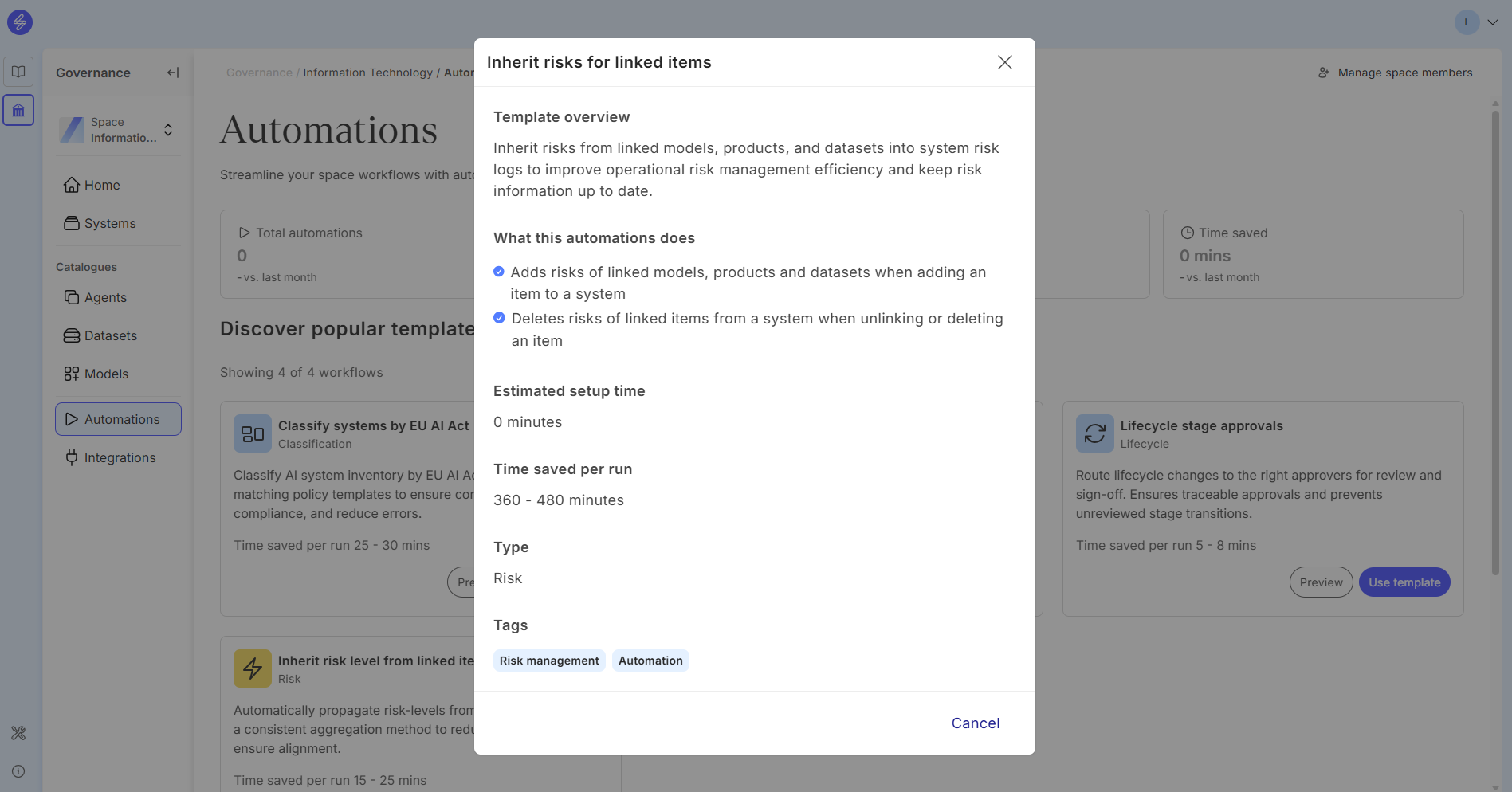1512x792 pixels.
Task: Expand the Space switcher dropdown
Action: [x=168, y=130]
